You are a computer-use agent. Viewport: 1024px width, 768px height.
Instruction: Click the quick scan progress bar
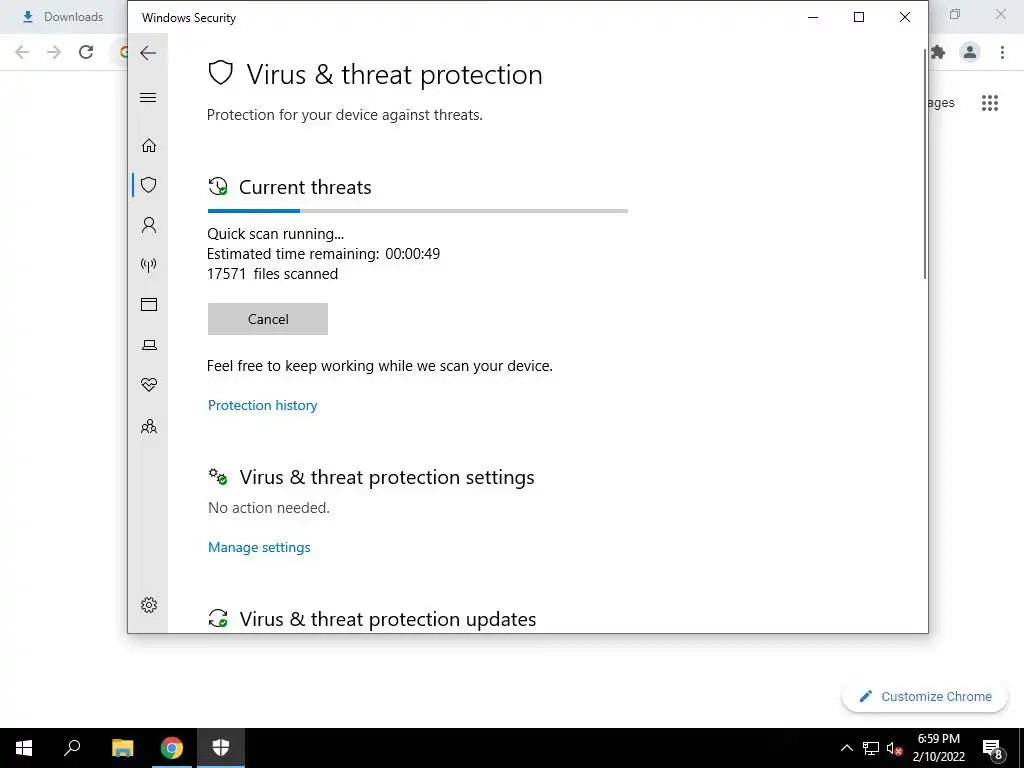click(418, 211)
